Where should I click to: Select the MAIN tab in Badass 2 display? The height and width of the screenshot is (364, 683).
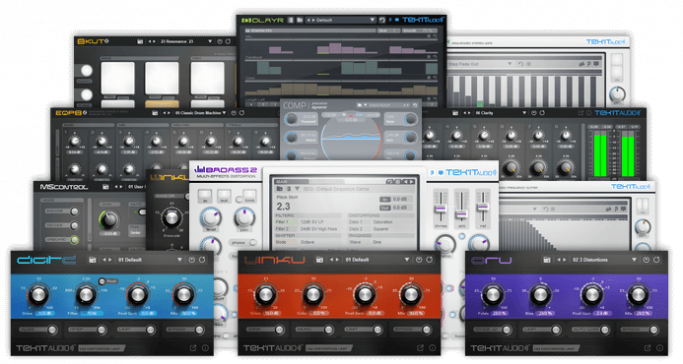click(291, 181)
